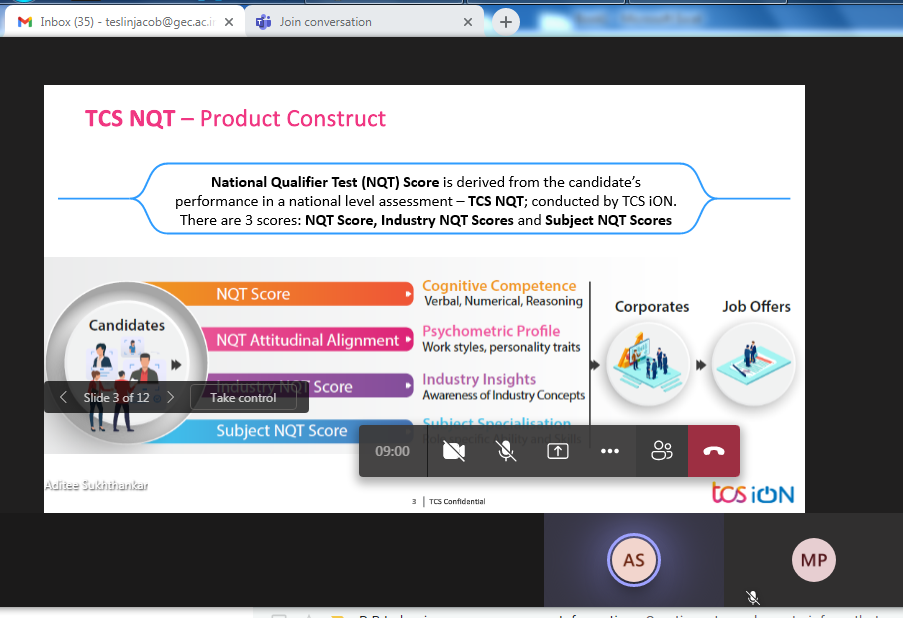Click the Job Offers illustration circle

coord(753,364)
